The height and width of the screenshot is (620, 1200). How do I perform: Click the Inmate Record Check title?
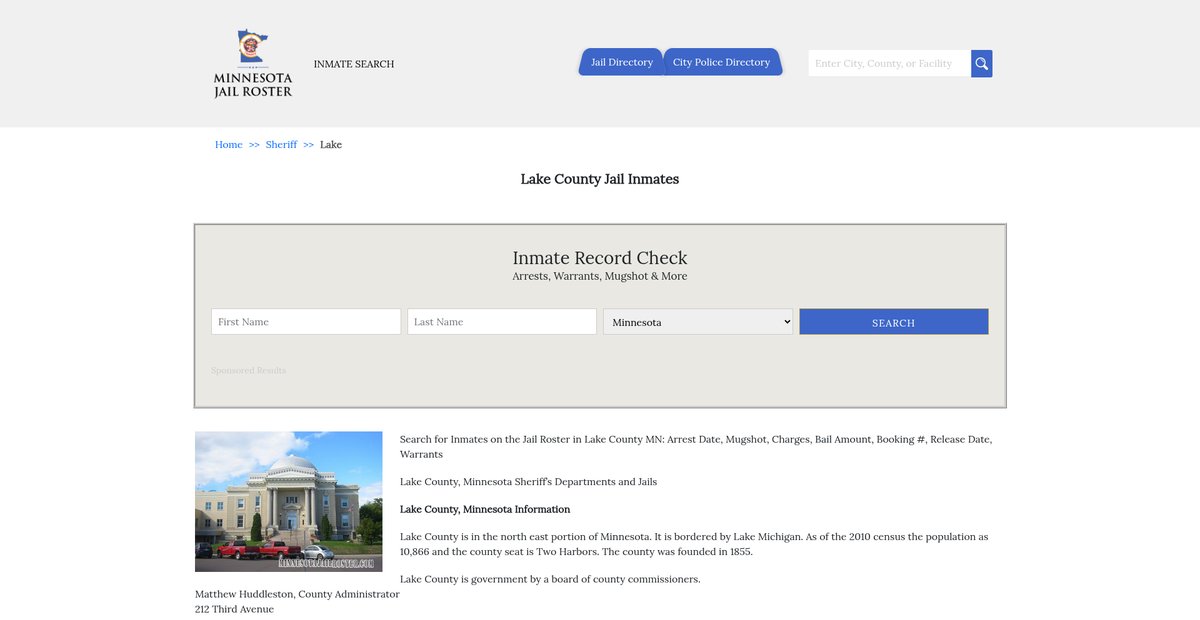tap(600, 258)
